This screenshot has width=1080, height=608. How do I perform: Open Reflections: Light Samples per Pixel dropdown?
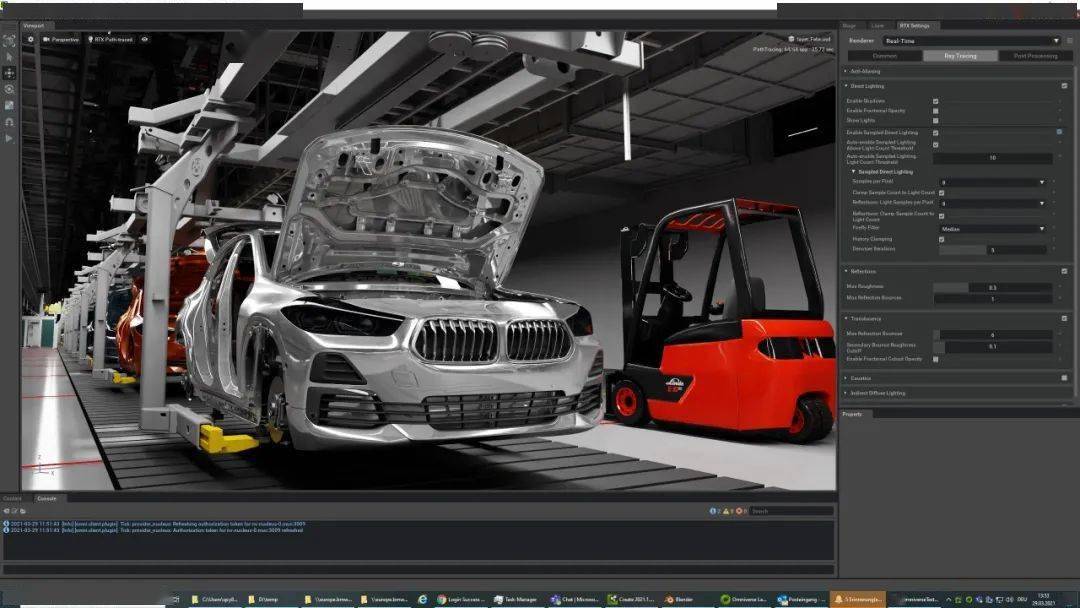point(993,203)
